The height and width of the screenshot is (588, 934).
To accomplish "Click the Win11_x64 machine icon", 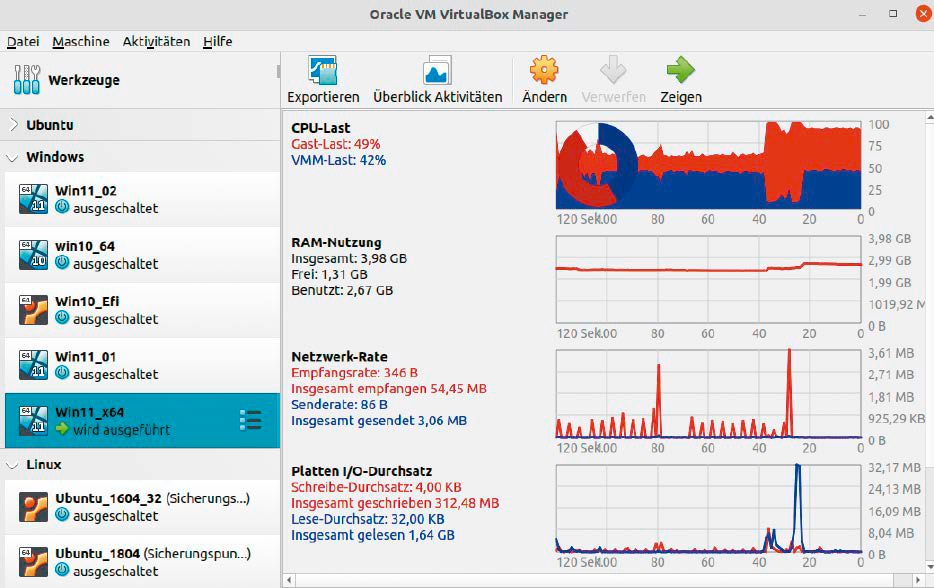I will [x=33, y=421].
